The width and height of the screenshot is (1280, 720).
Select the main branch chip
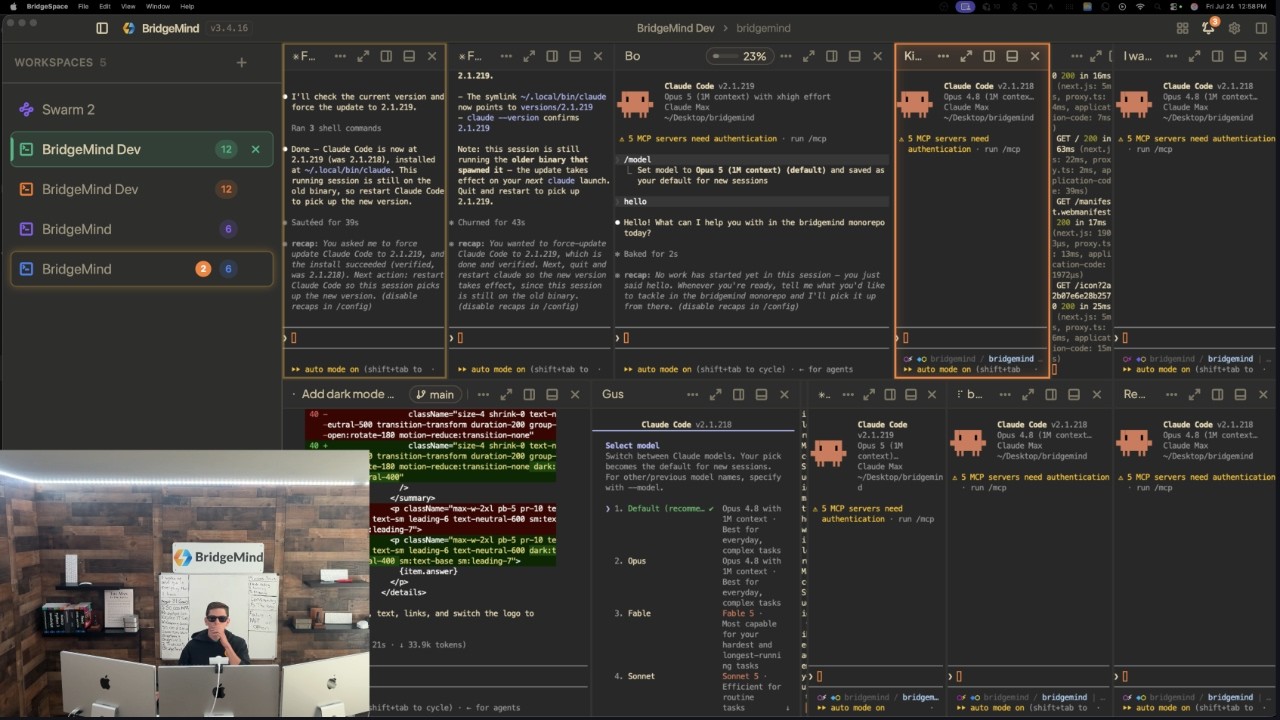pos(436,394)
